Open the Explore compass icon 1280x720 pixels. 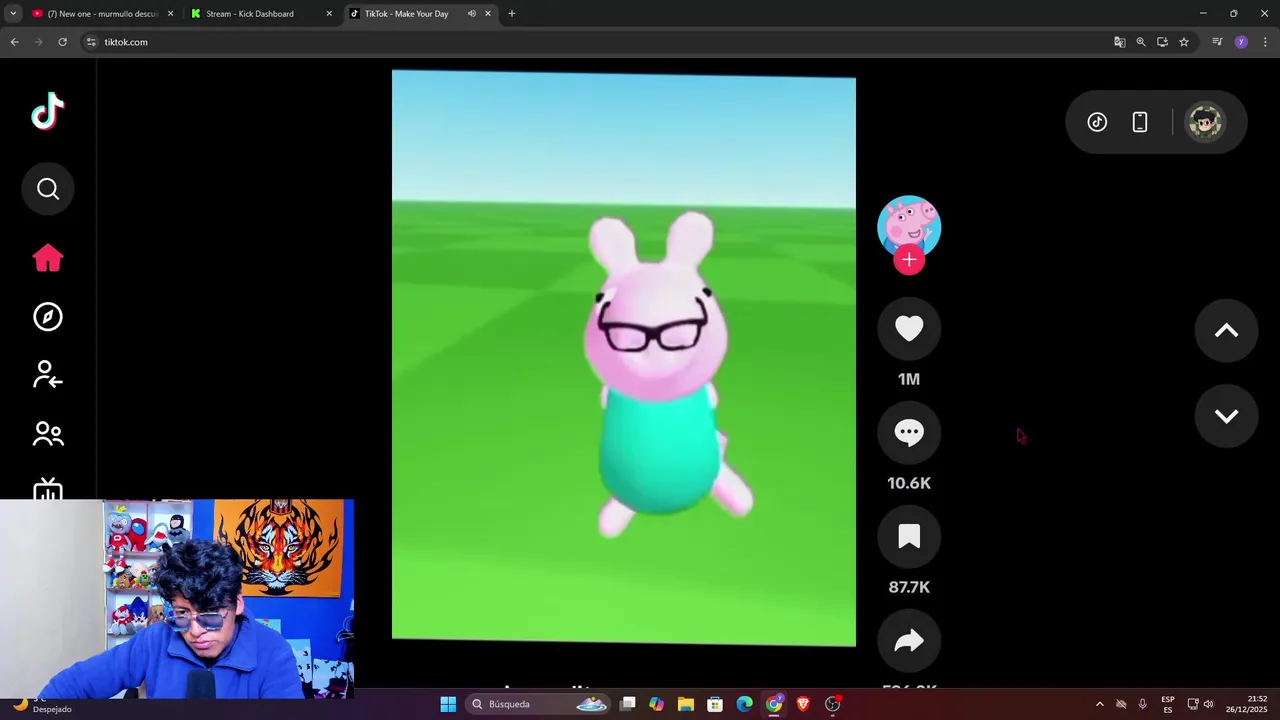tap(48, 317)
